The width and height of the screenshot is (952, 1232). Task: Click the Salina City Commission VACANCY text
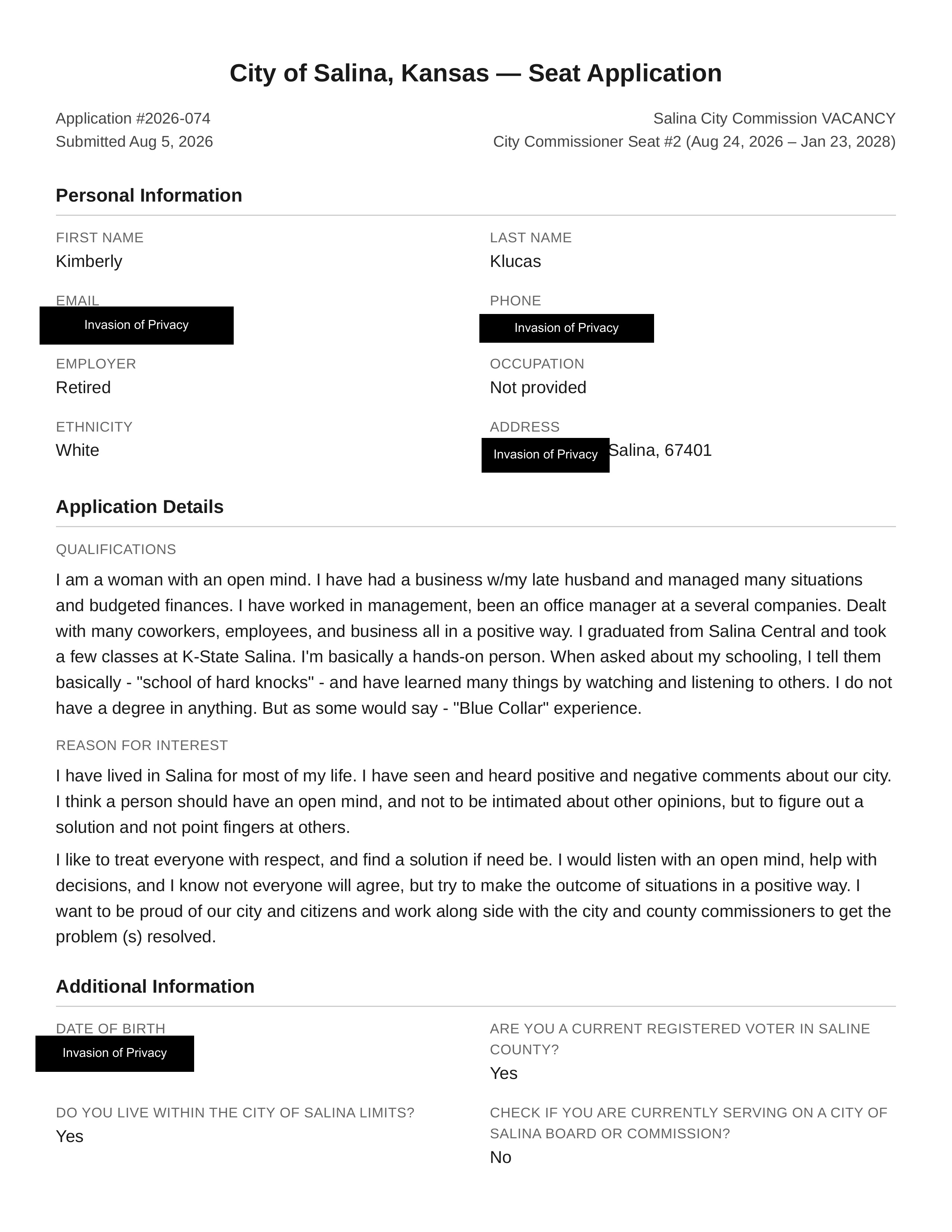point(774,118)
